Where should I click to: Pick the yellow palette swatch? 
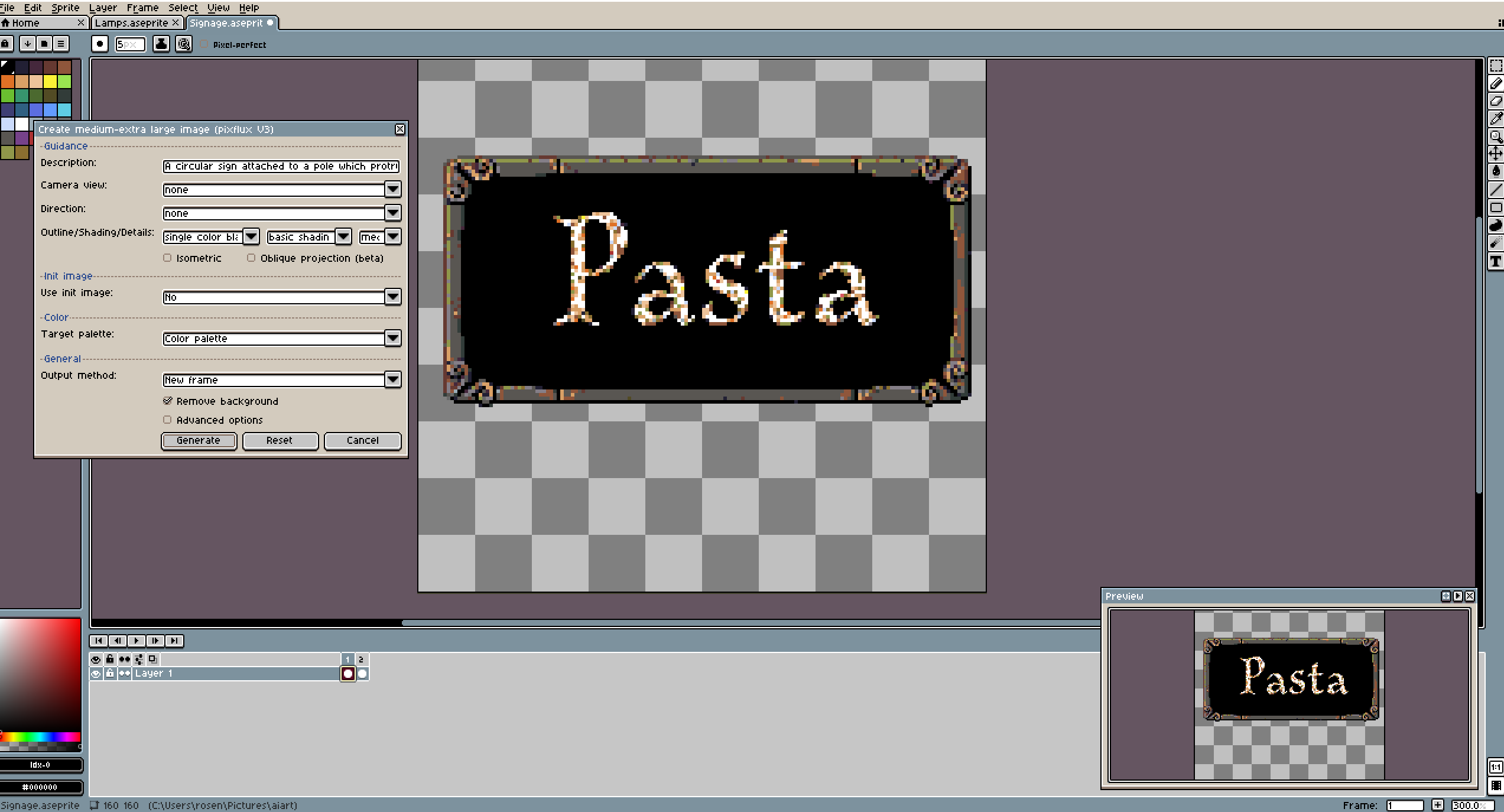click(50, 81)
